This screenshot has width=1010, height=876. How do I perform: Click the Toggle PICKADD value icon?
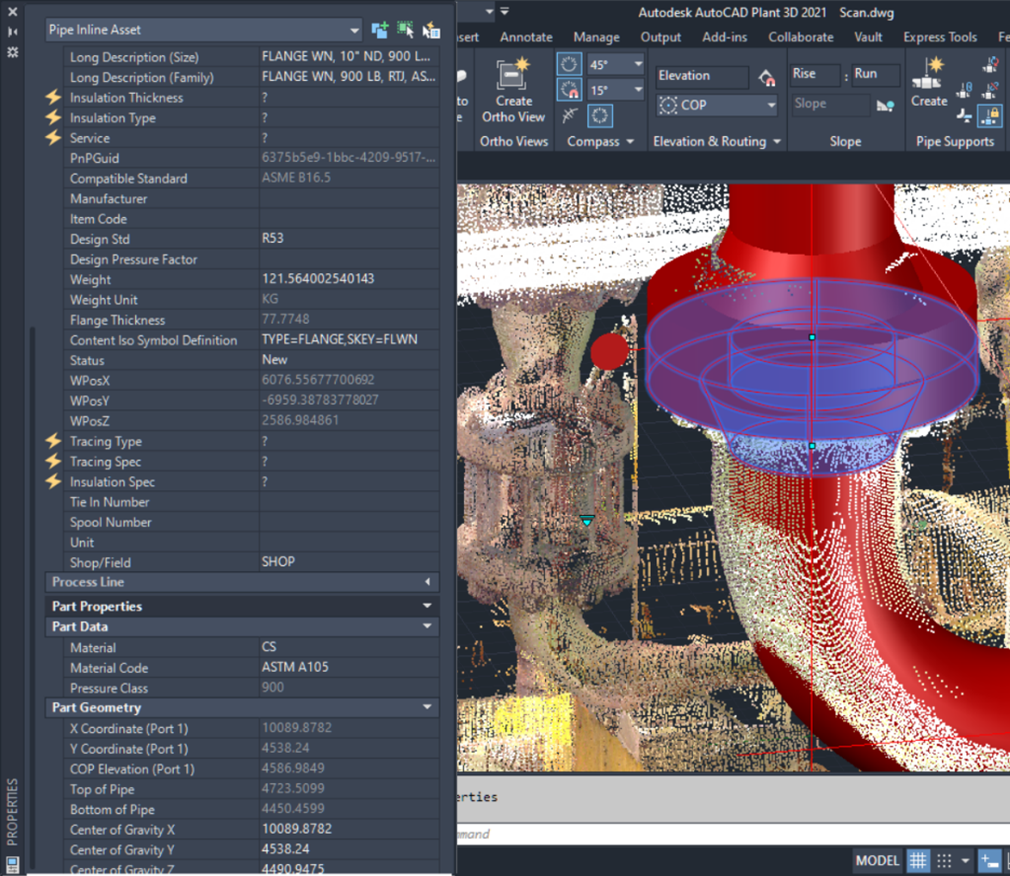(380, 30)
